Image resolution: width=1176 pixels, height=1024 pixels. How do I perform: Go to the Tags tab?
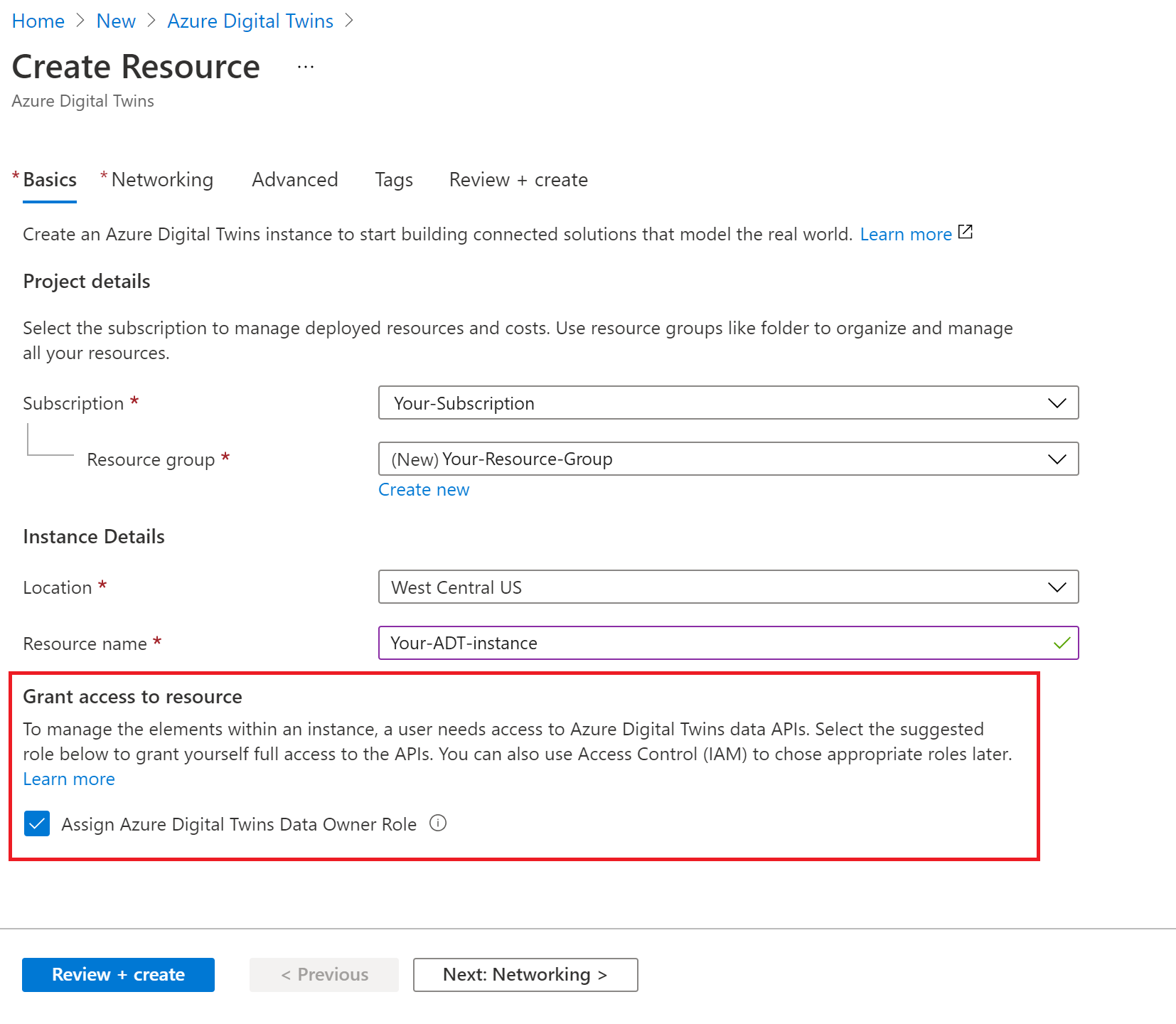pos(394,180)
